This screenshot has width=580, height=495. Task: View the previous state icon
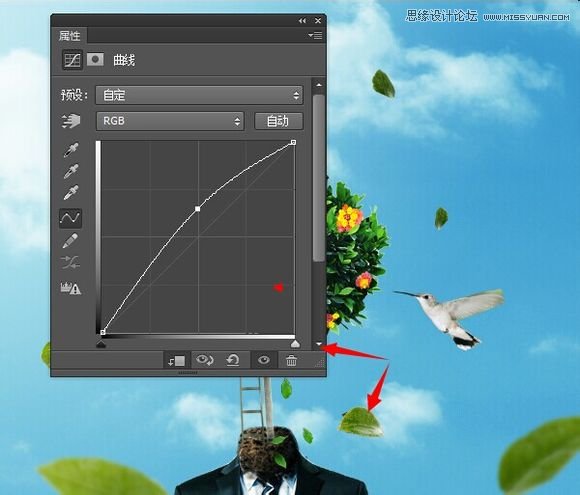click(205, 360)
